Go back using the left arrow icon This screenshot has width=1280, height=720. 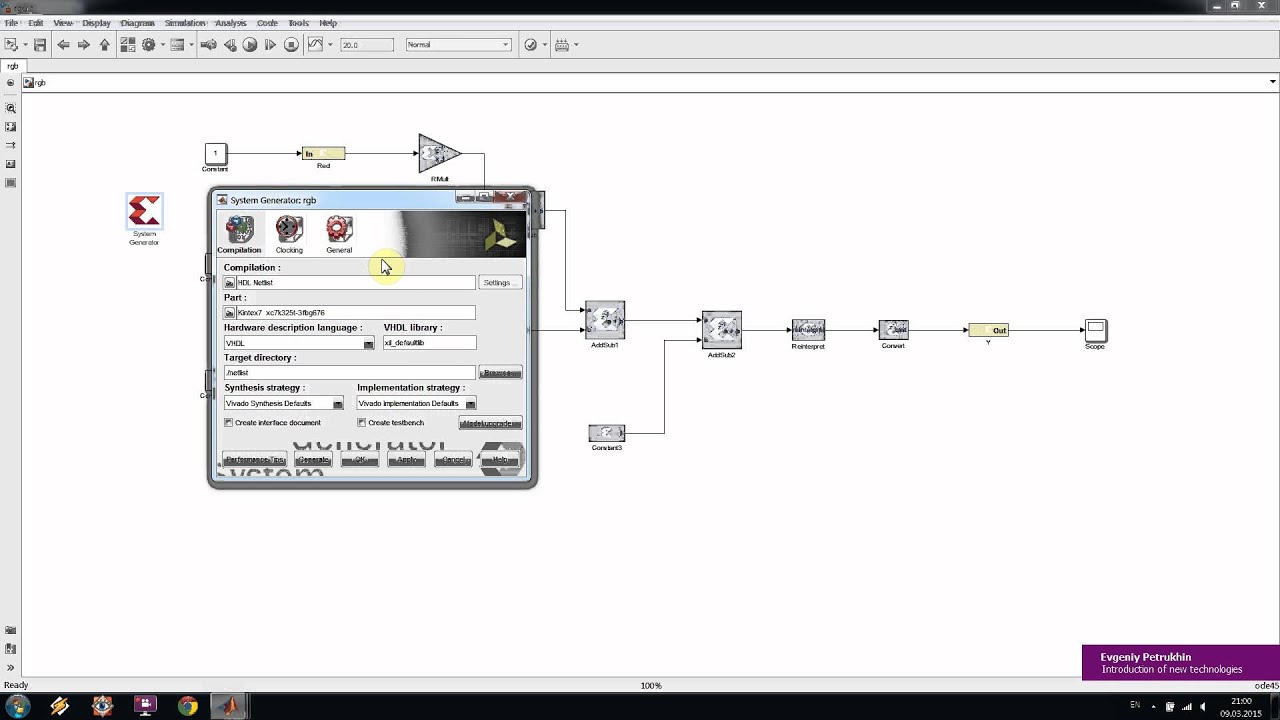(x=63, y=45)
